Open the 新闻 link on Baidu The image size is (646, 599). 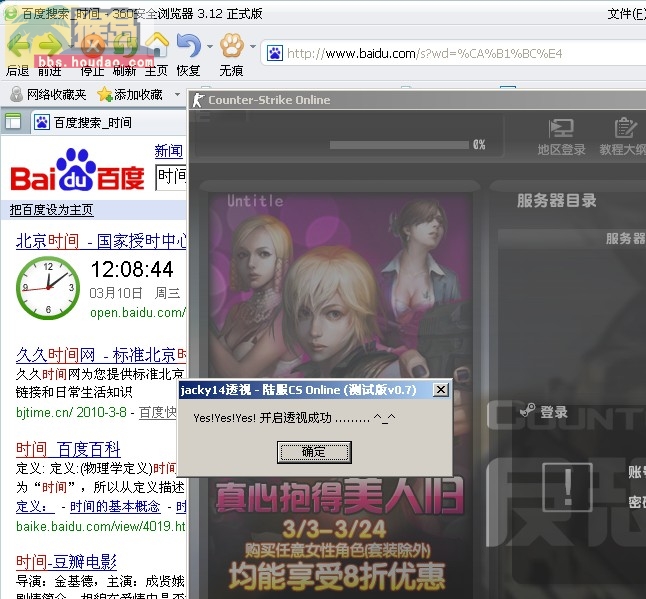(x=169, y=151)
